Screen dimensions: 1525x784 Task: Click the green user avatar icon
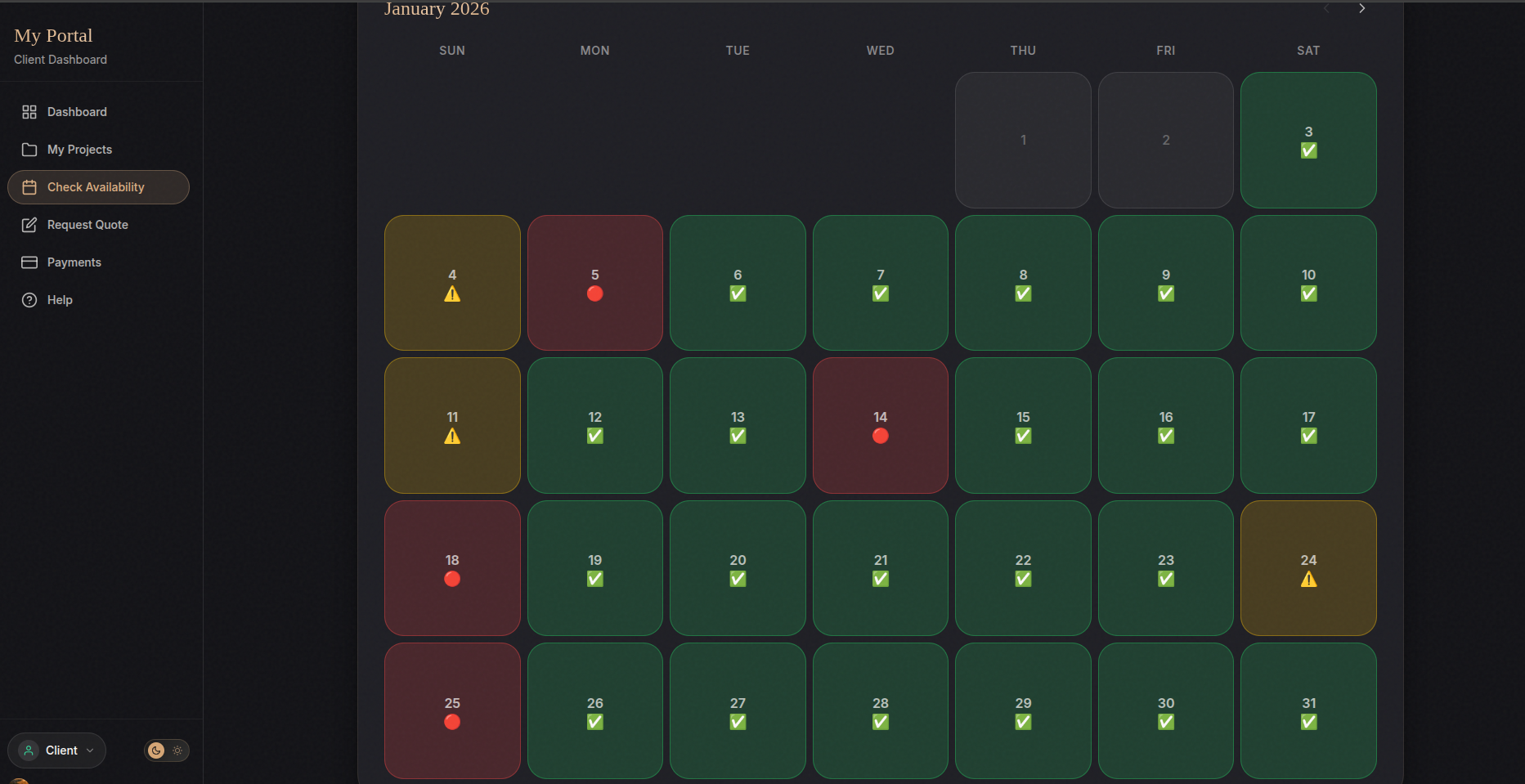(29, 750)
